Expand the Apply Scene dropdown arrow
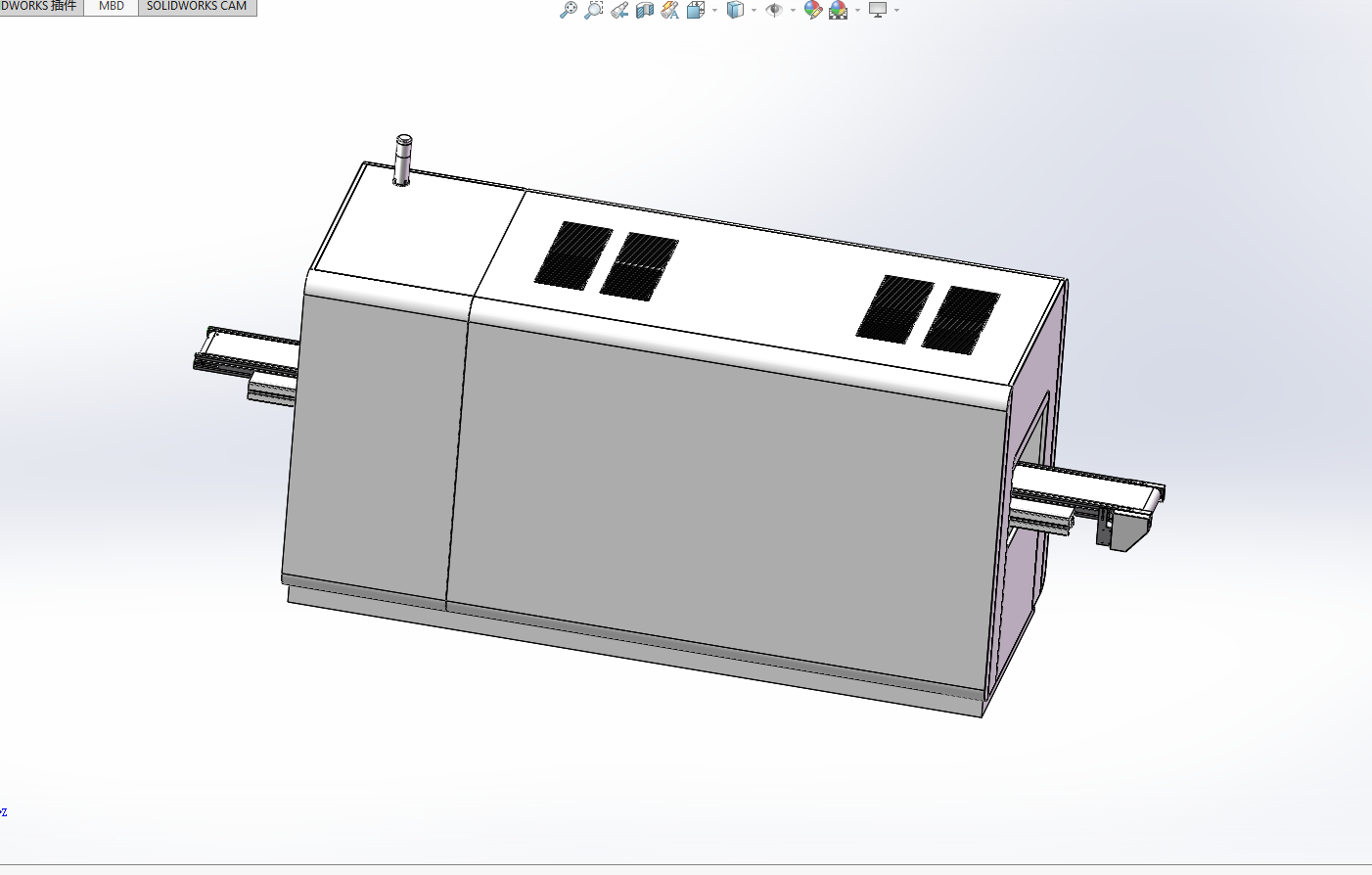The height and width of the screenshot is (875, 1372). click(x=857, y=11)
